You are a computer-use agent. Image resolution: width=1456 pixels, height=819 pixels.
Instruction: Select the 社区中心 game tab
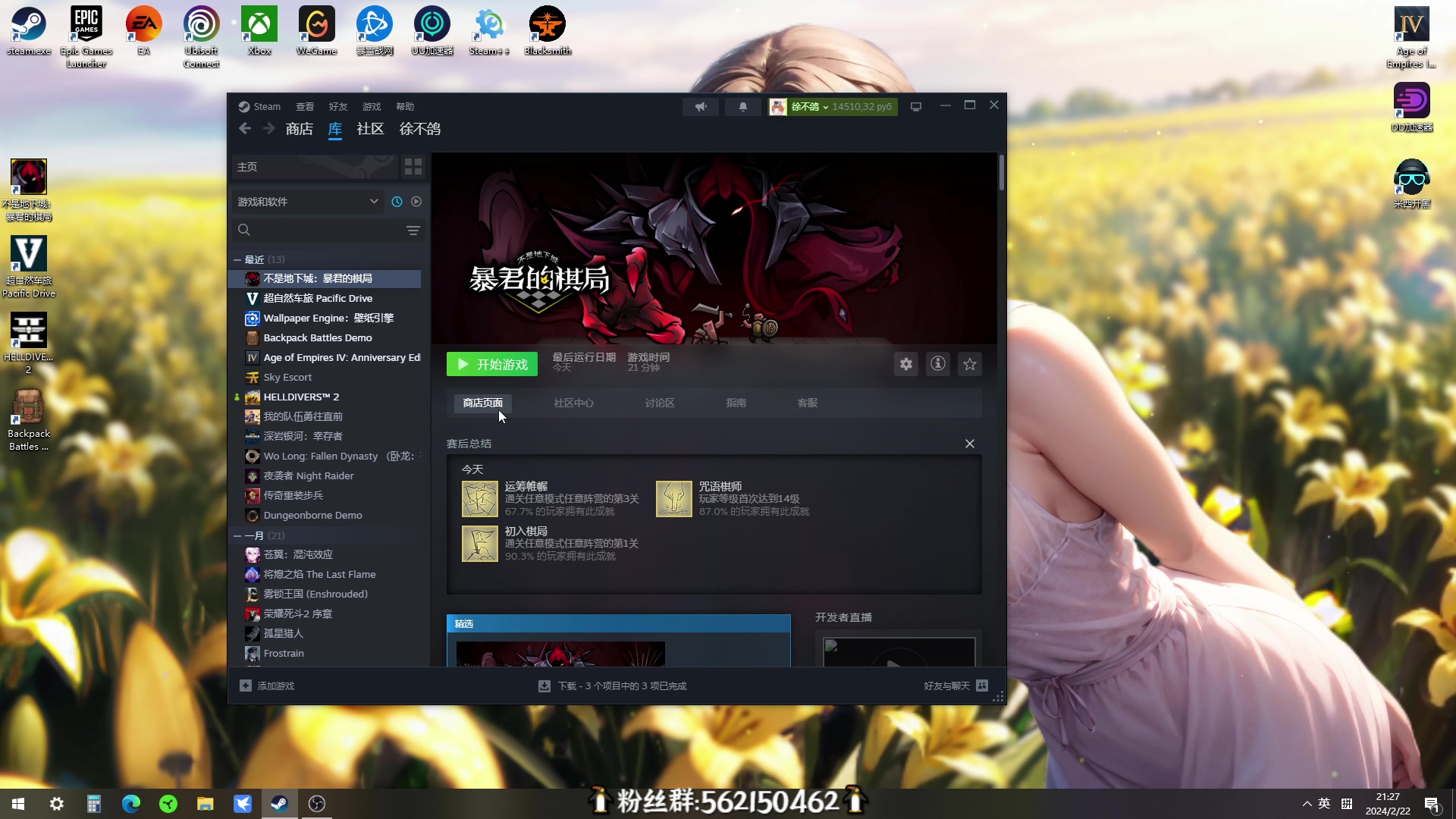(574, 403)
